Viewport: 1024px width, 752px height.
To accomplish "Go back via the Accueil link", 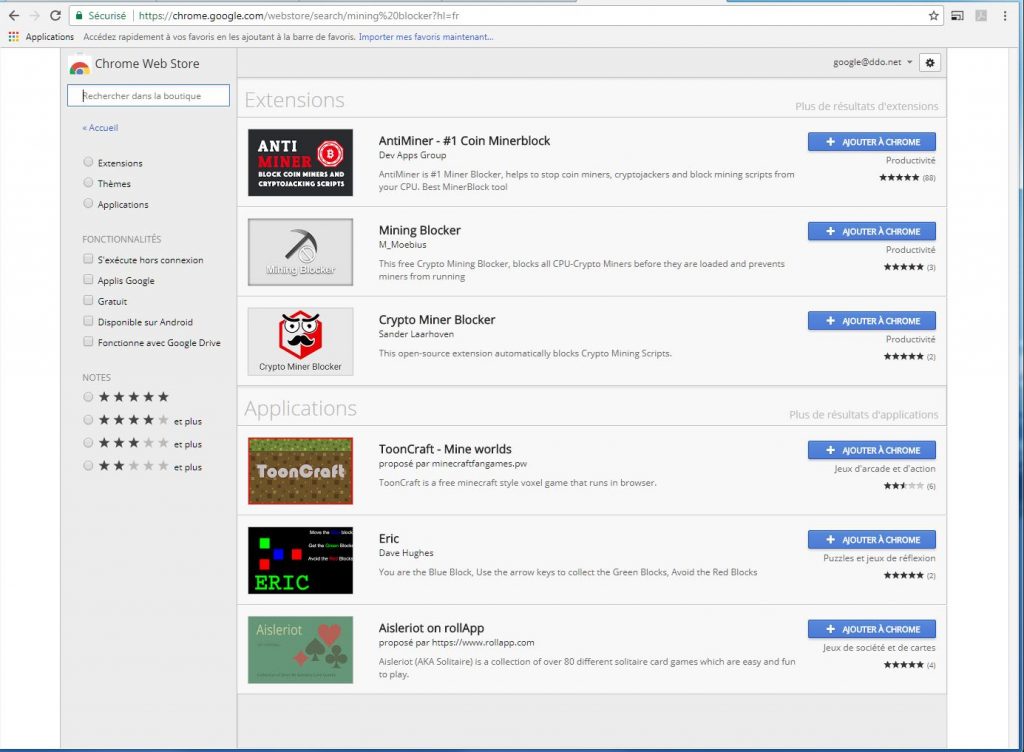I will pyautogui.click(x=100, y=128).
